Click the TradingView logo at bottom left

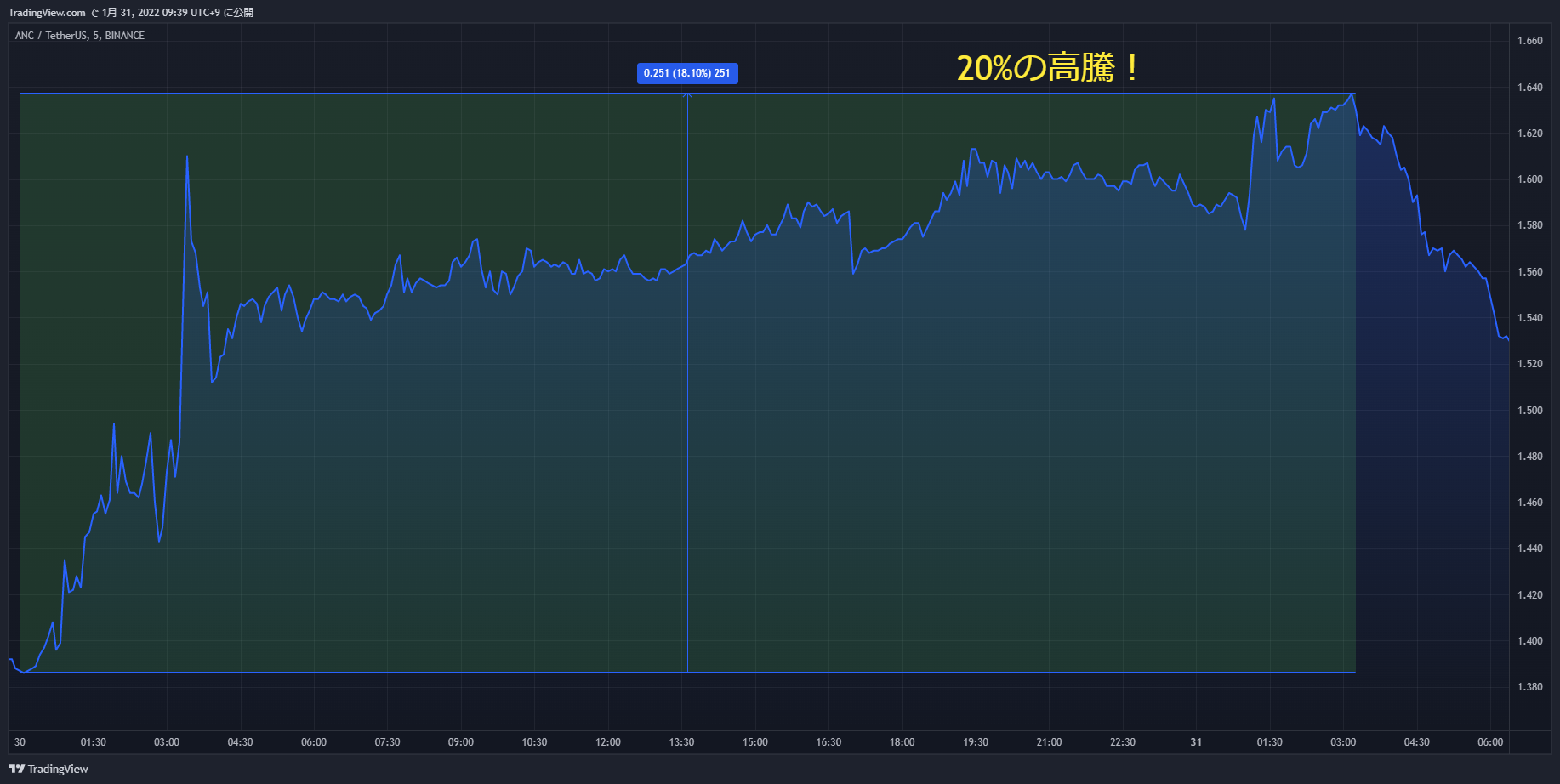tap(48, 769)
